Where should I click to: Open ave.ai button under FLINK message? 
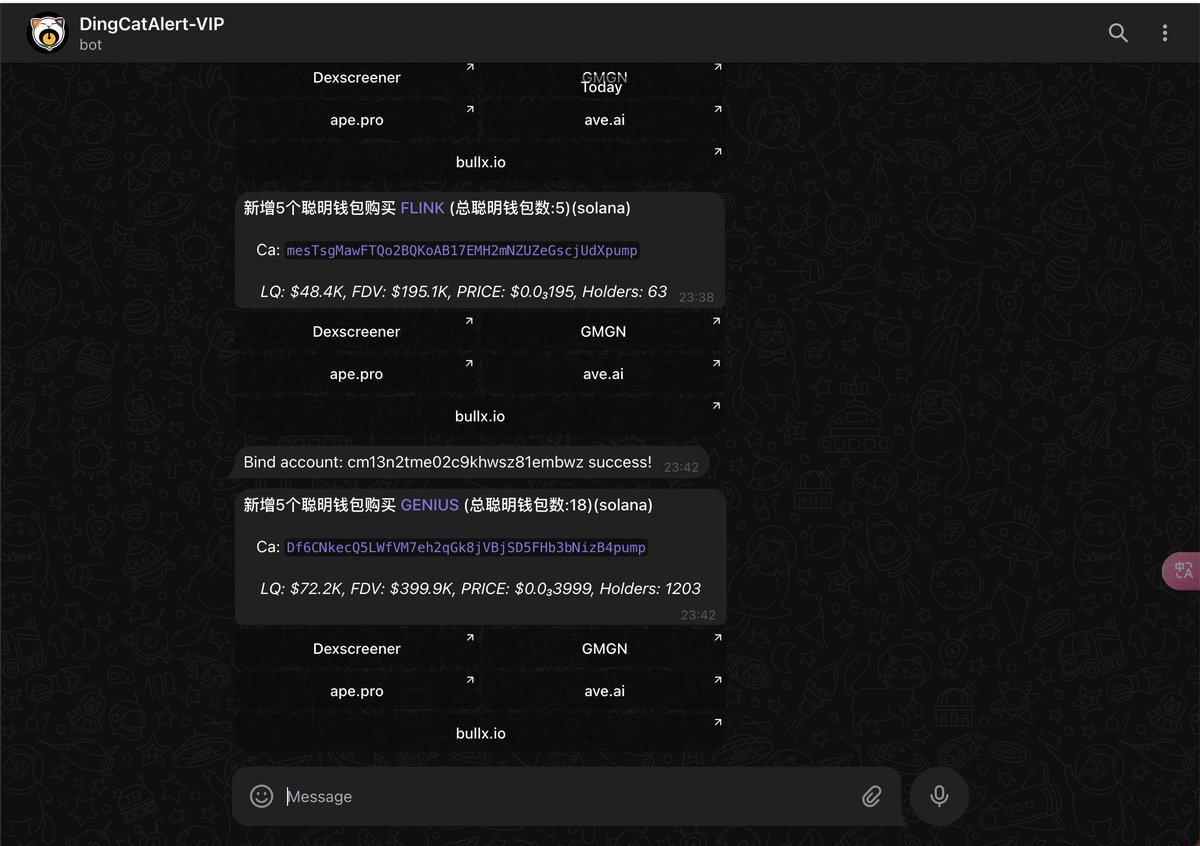(x=604, y=374)
